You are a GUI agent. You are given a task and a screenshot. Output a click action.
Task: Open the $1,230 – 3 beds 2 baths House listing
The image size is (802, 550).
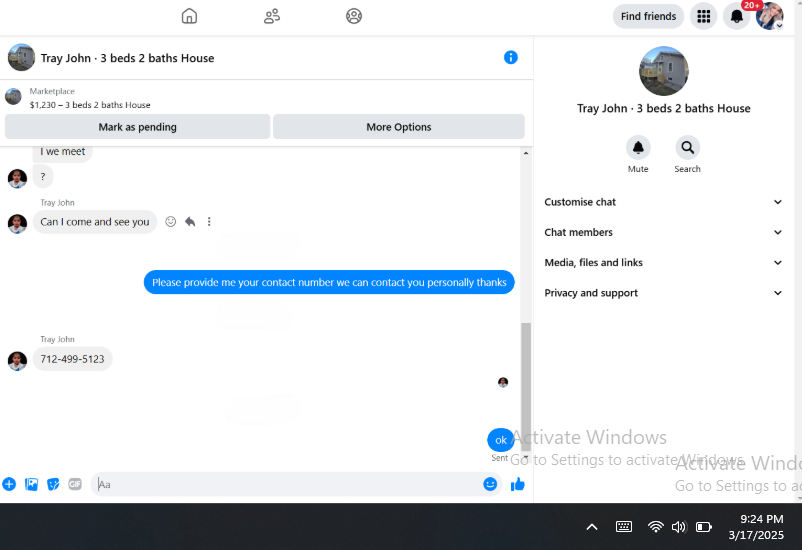[x=90, y=105]
